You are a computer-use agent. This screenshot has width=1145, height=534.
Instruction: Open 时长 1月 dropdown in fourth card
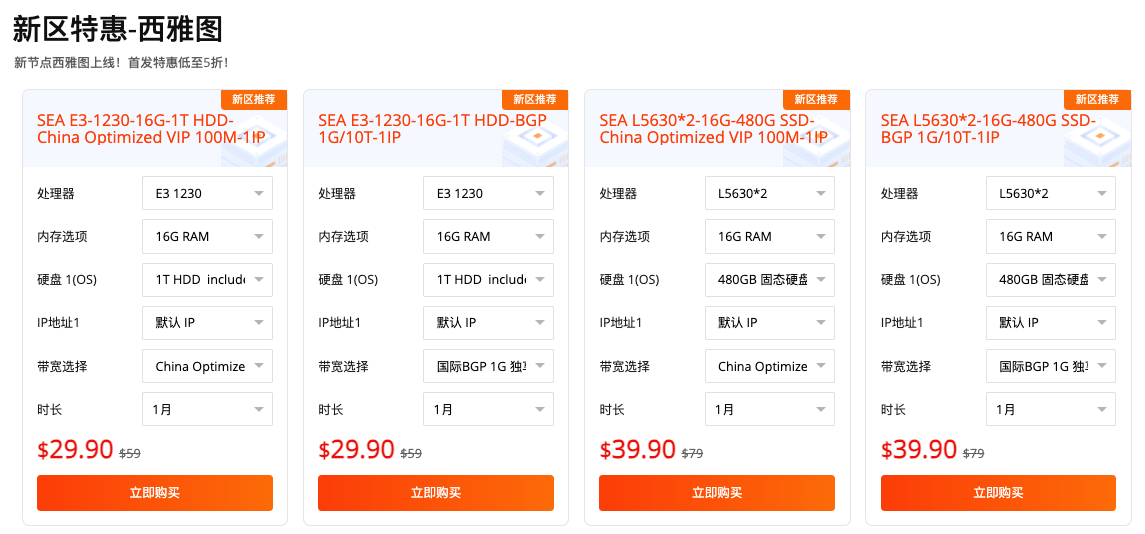(x=1051, y=409)
